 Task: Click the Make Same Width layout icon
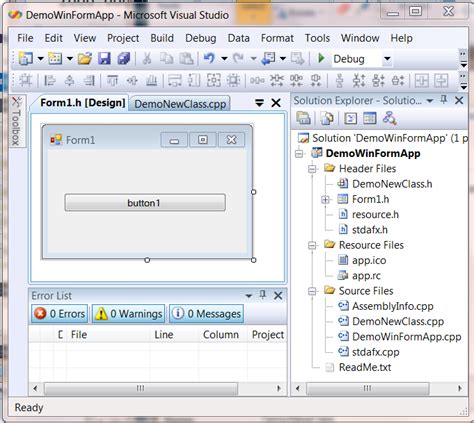[x=175, y=80]
